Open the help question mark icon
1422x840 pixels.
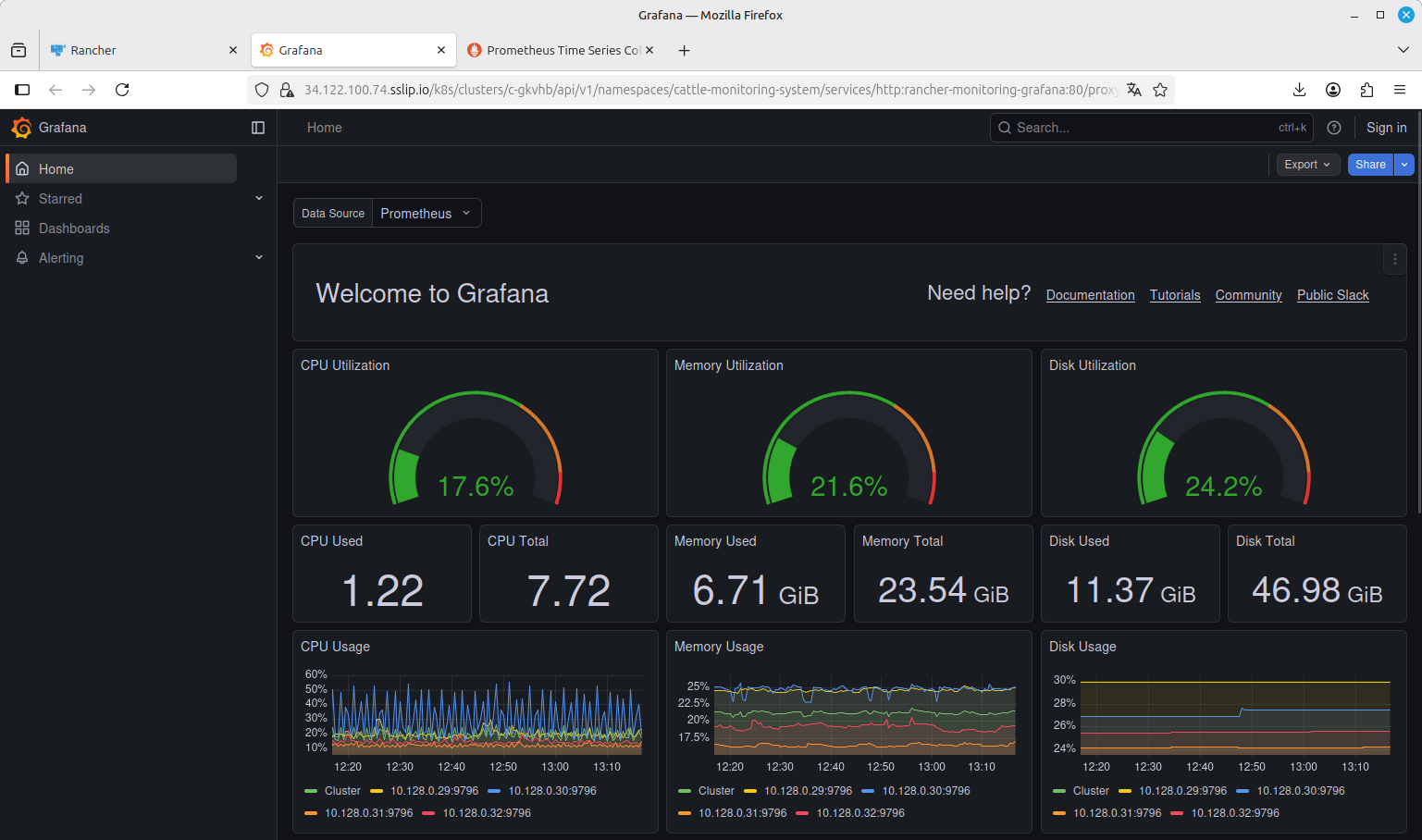(x=1333, y=128)
